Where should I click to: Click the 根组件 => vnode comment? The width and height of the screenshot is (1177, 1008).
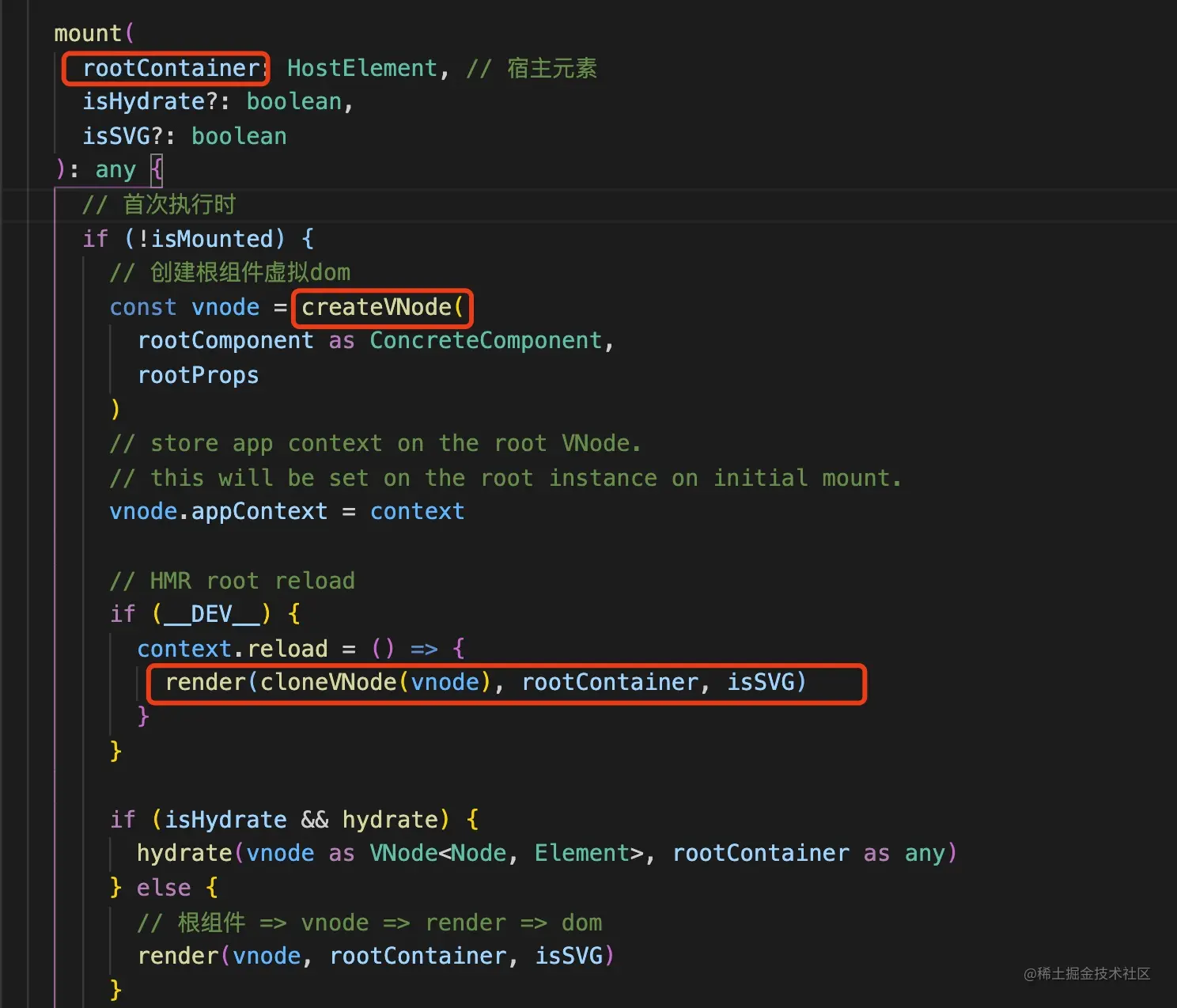(x=369, y=923)
